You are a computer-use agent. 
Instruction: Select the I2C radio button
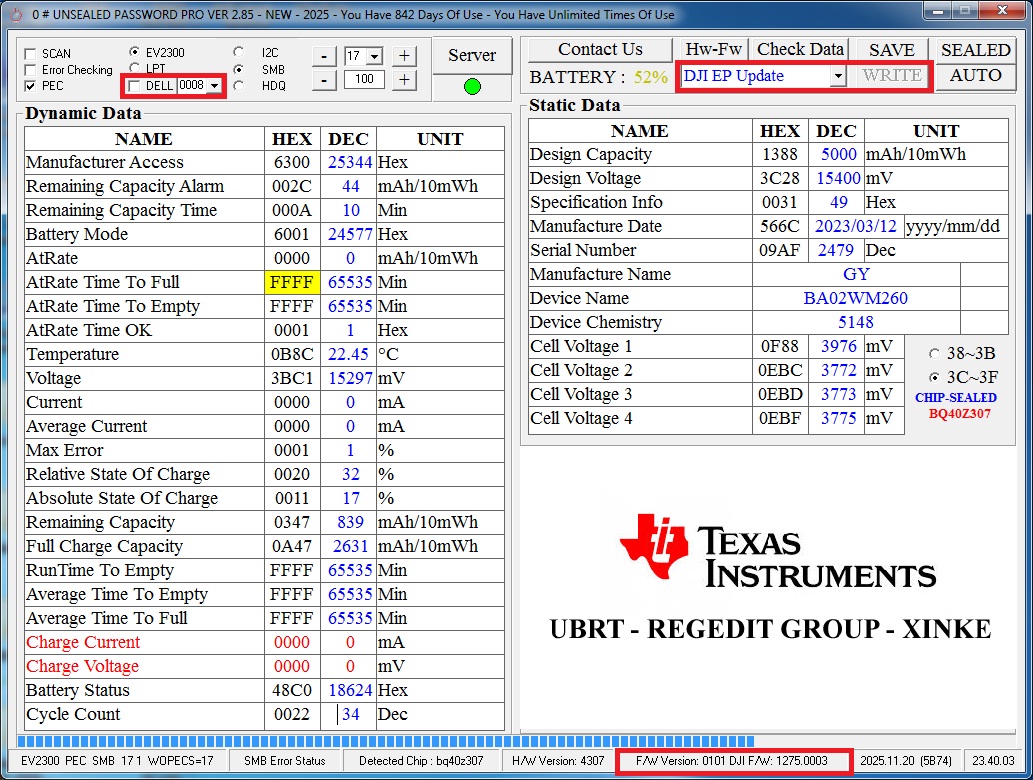tap(238, 52)
